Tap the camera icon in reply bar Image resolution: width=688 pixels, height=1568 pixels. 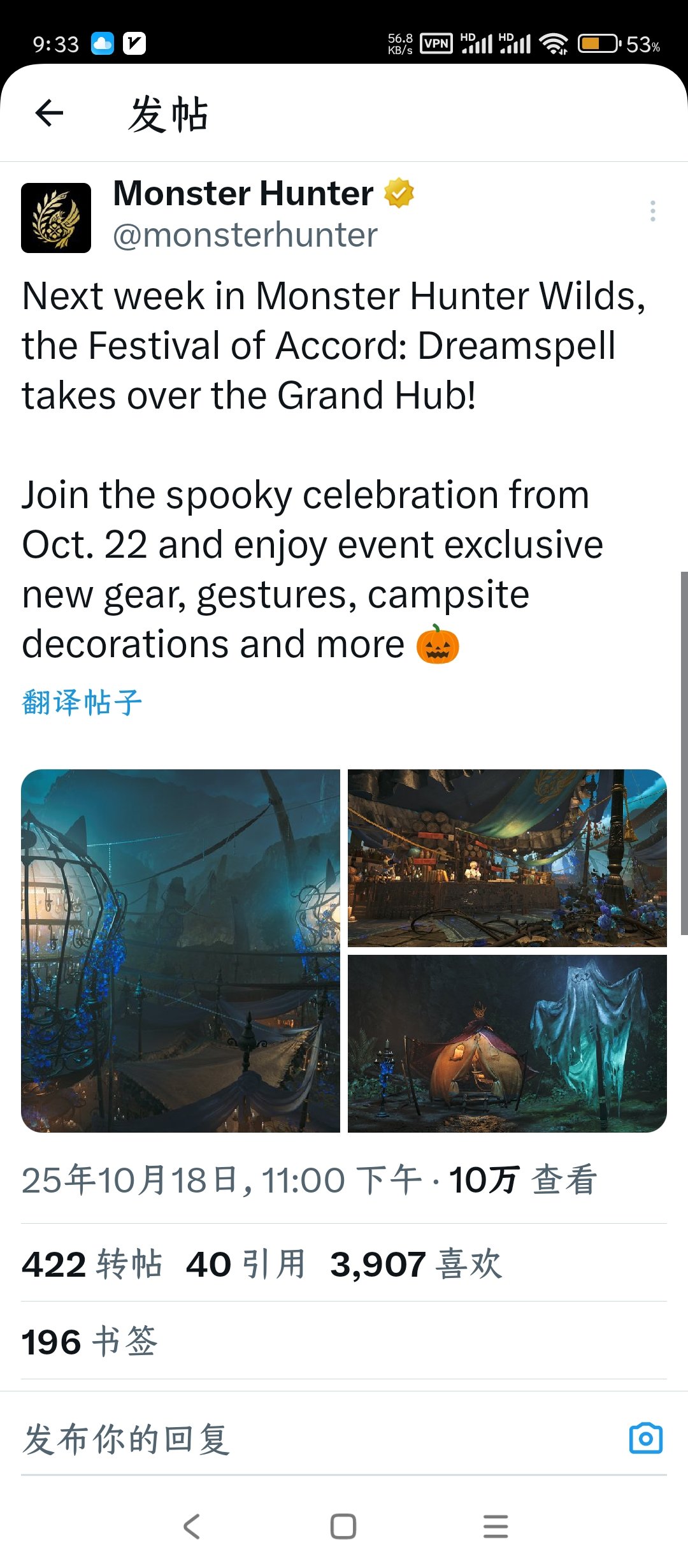[646, 1438]
